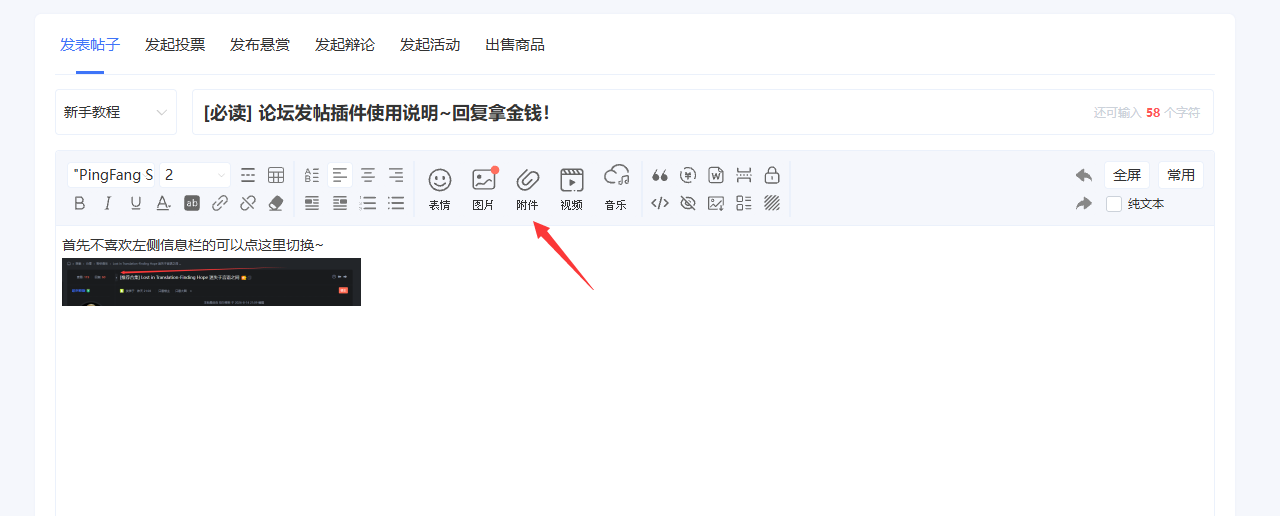This screenshot has height=516, width=1280.
Task: Switch to the 出售商品 tab
Action: [515, 45]
